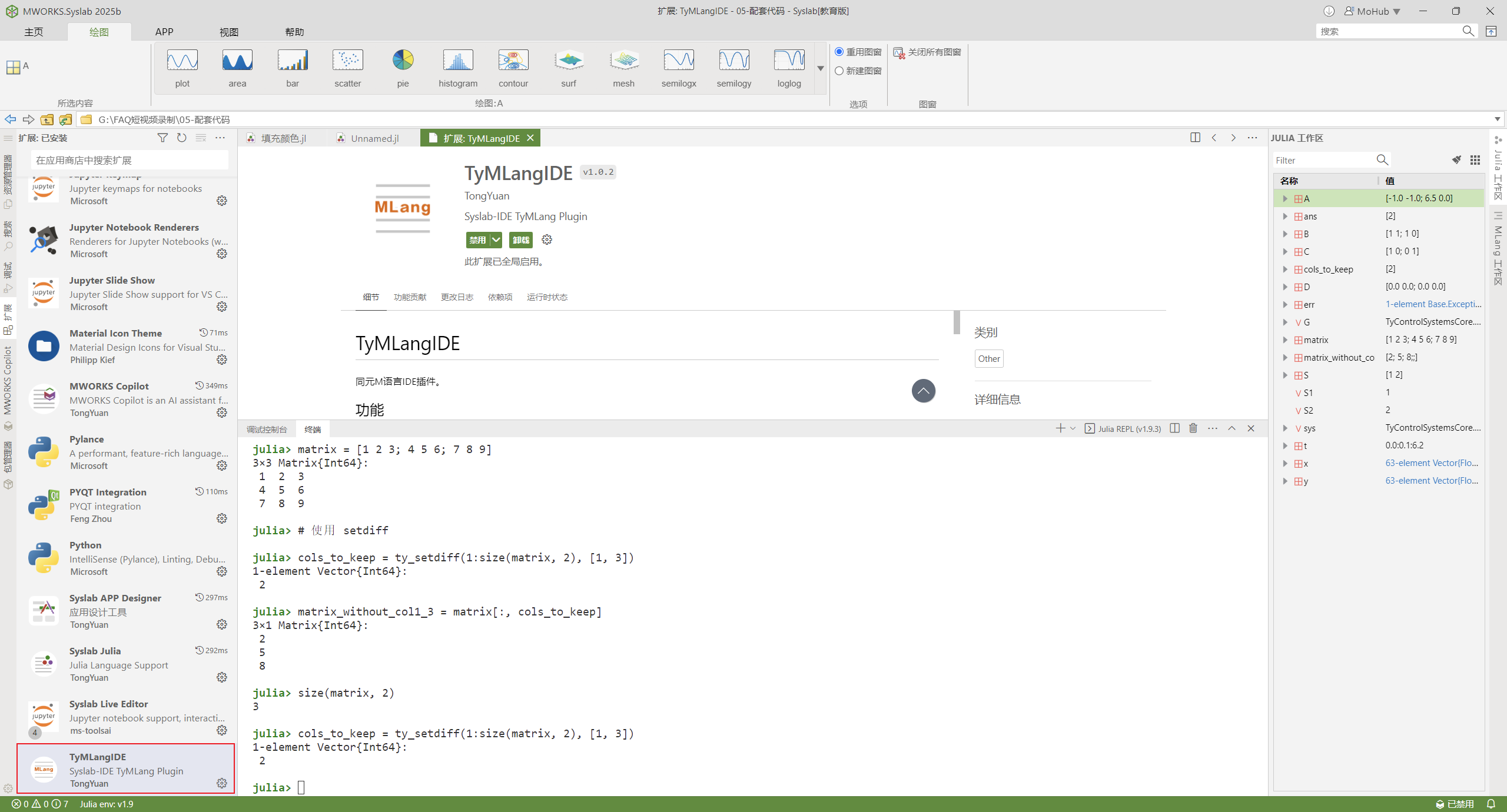Choose the contour plot icon
1507x812 pixels.
pos(513,68)
